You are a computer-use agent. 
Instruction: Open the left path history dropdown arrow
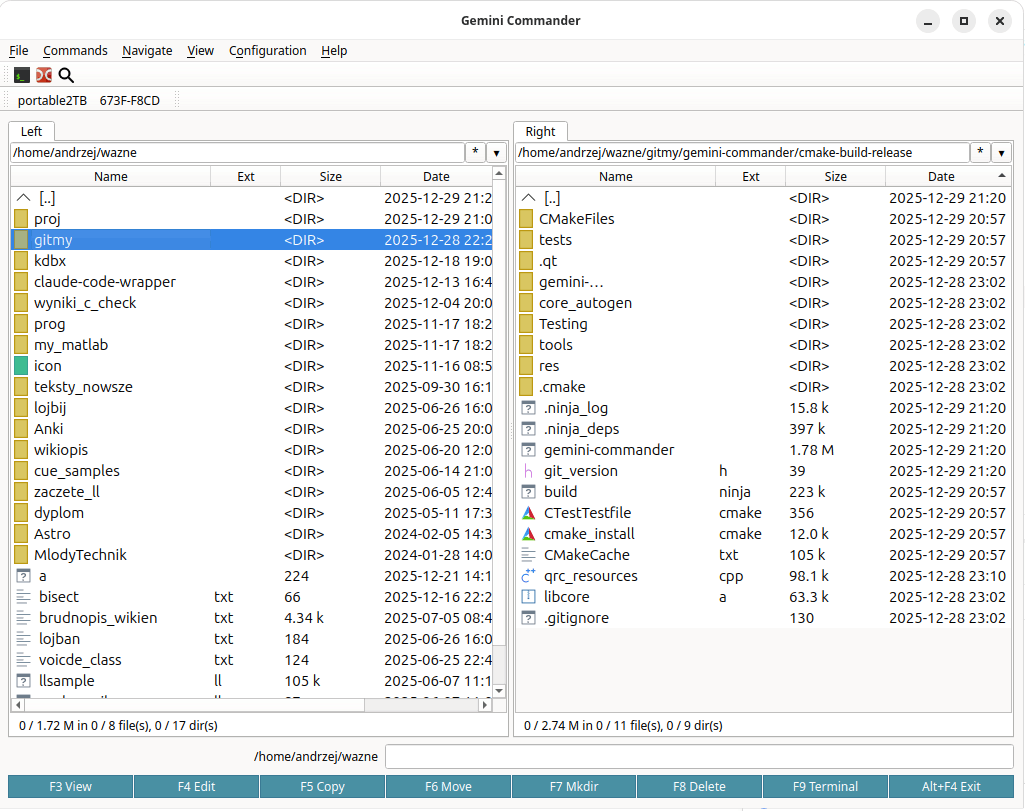(x=497, y=152)
